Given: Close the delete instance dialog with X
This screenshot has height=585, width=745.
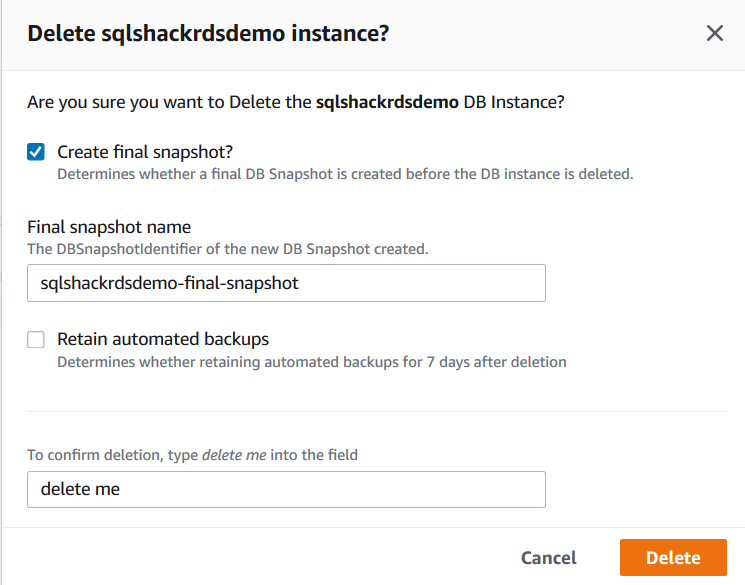Looking at the screenshot, I should coord(715,34).
